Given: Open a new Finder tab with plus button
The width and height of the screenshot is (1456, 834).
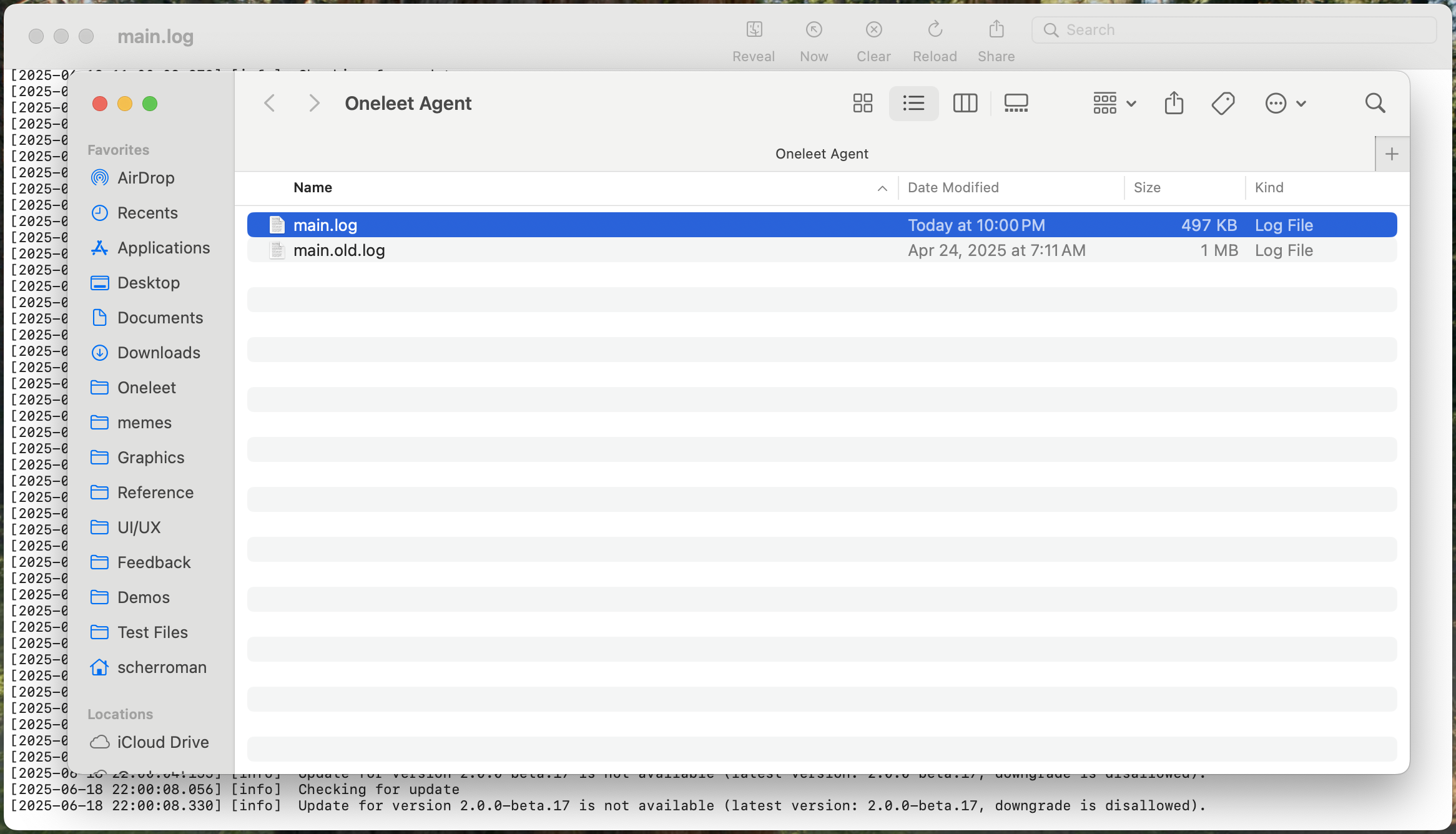Looking at the screenshot, I should (1392, 154).
